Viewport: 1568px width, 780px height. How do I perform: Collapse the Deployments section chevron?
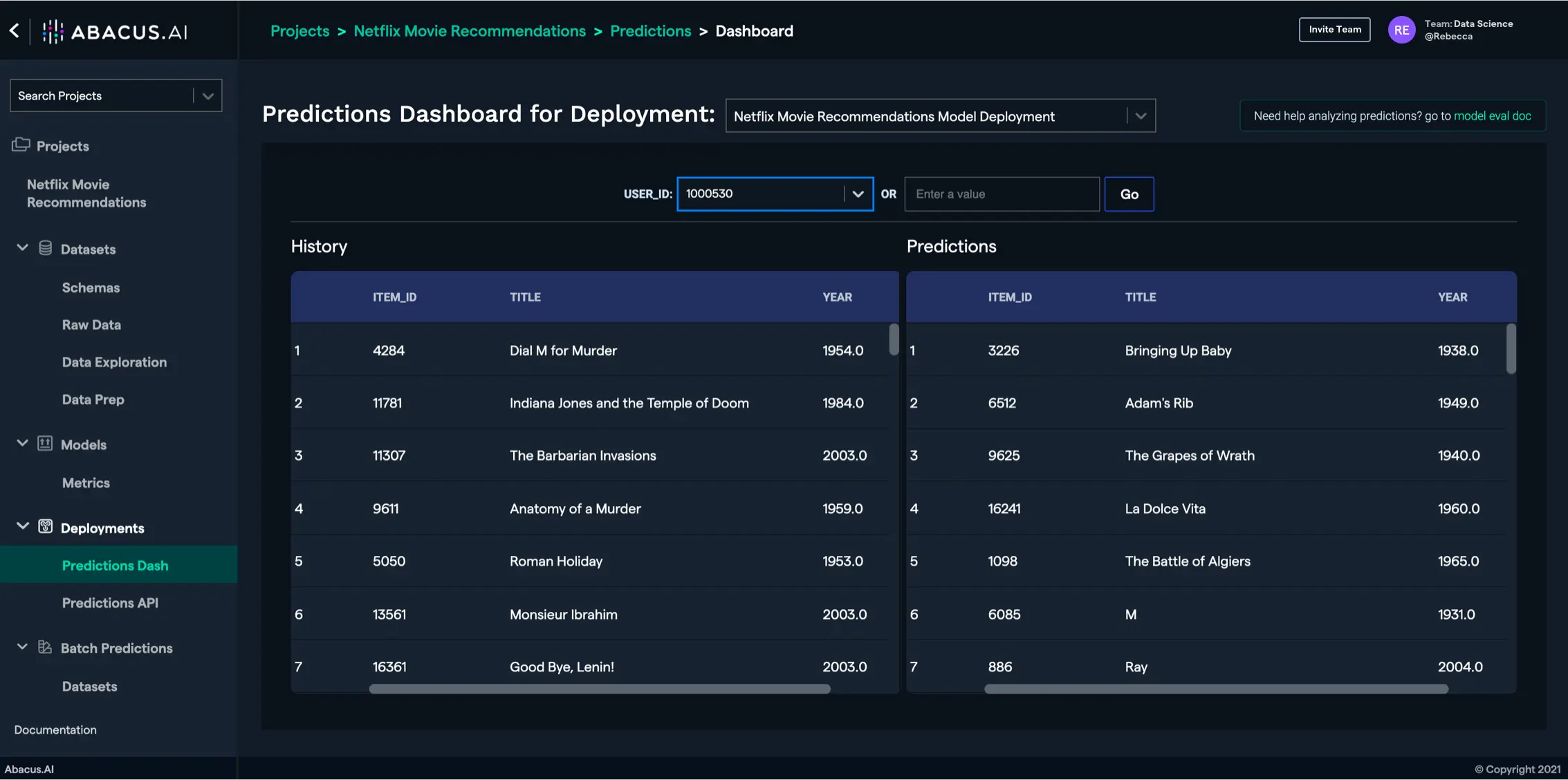[22, 526]
